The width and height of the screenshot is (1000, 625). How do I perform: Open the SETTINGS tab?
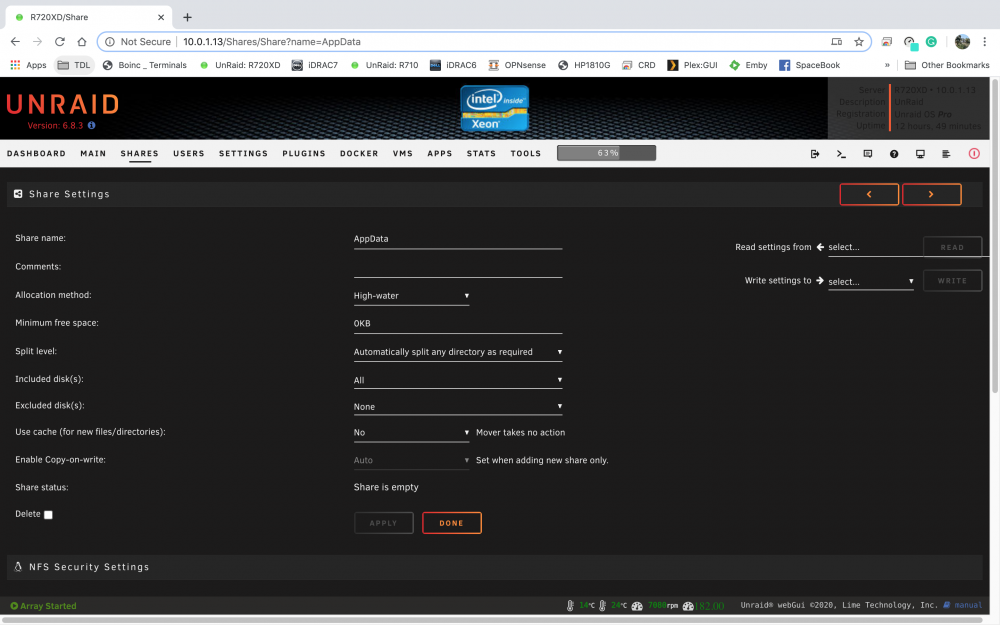243,154
